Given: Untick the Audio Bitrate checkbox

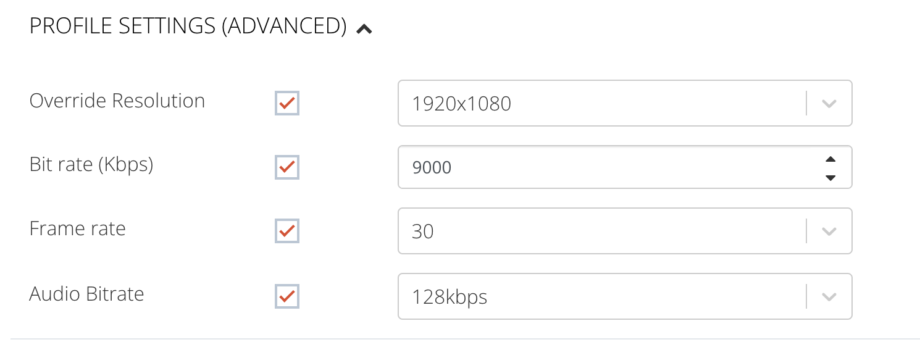Looking at the screenshot, I should pos(287,296).
